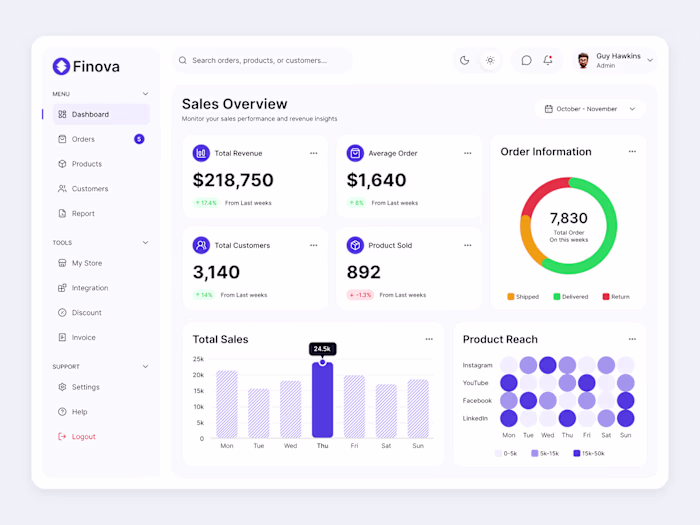
Task: Click the Mon bar in Total Sales
Action: pos(227,404)
